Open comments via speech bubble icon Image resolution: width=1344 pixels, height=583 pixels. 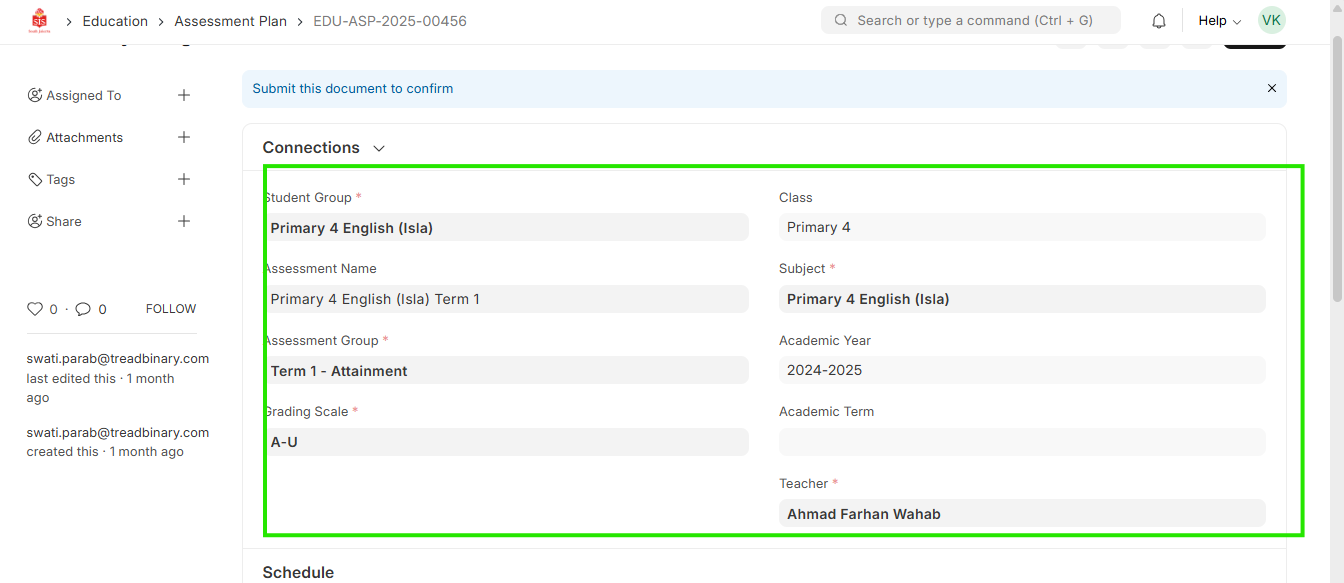83,309
